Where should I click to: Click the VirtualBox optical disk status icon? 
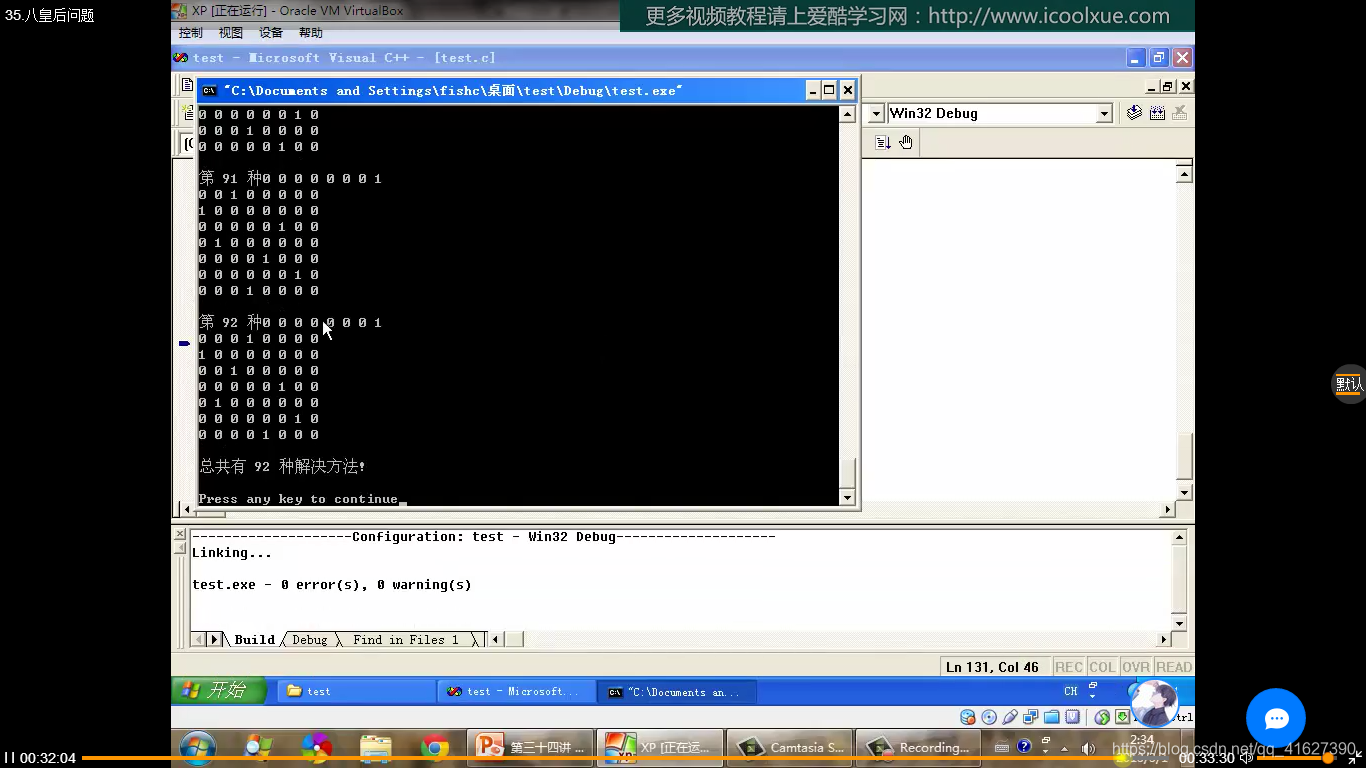click(989, 717)
